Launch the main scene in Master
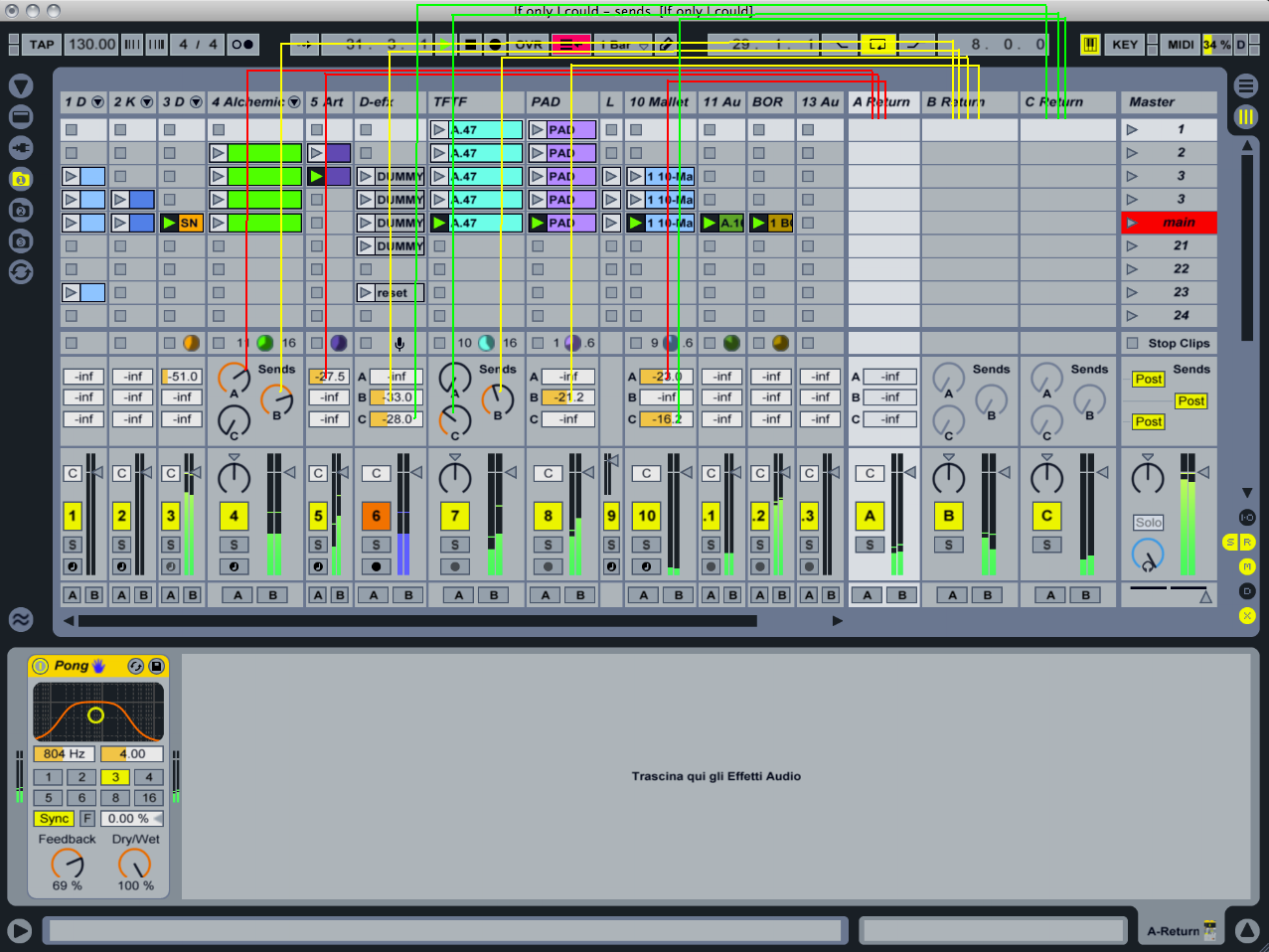 [x=1132, y=223]
